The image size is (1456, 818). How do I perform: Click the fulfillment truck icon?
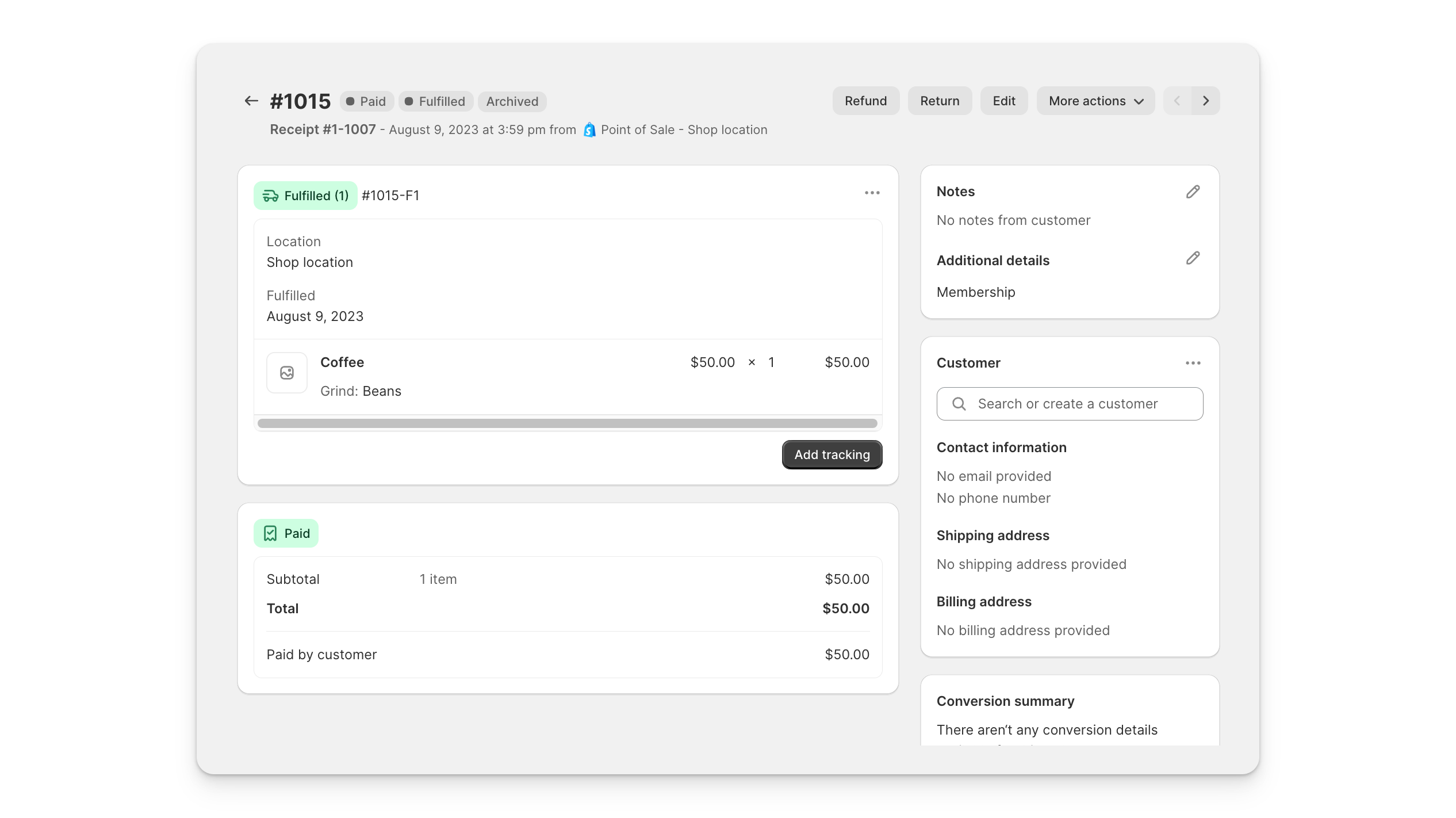coord(270,195)
